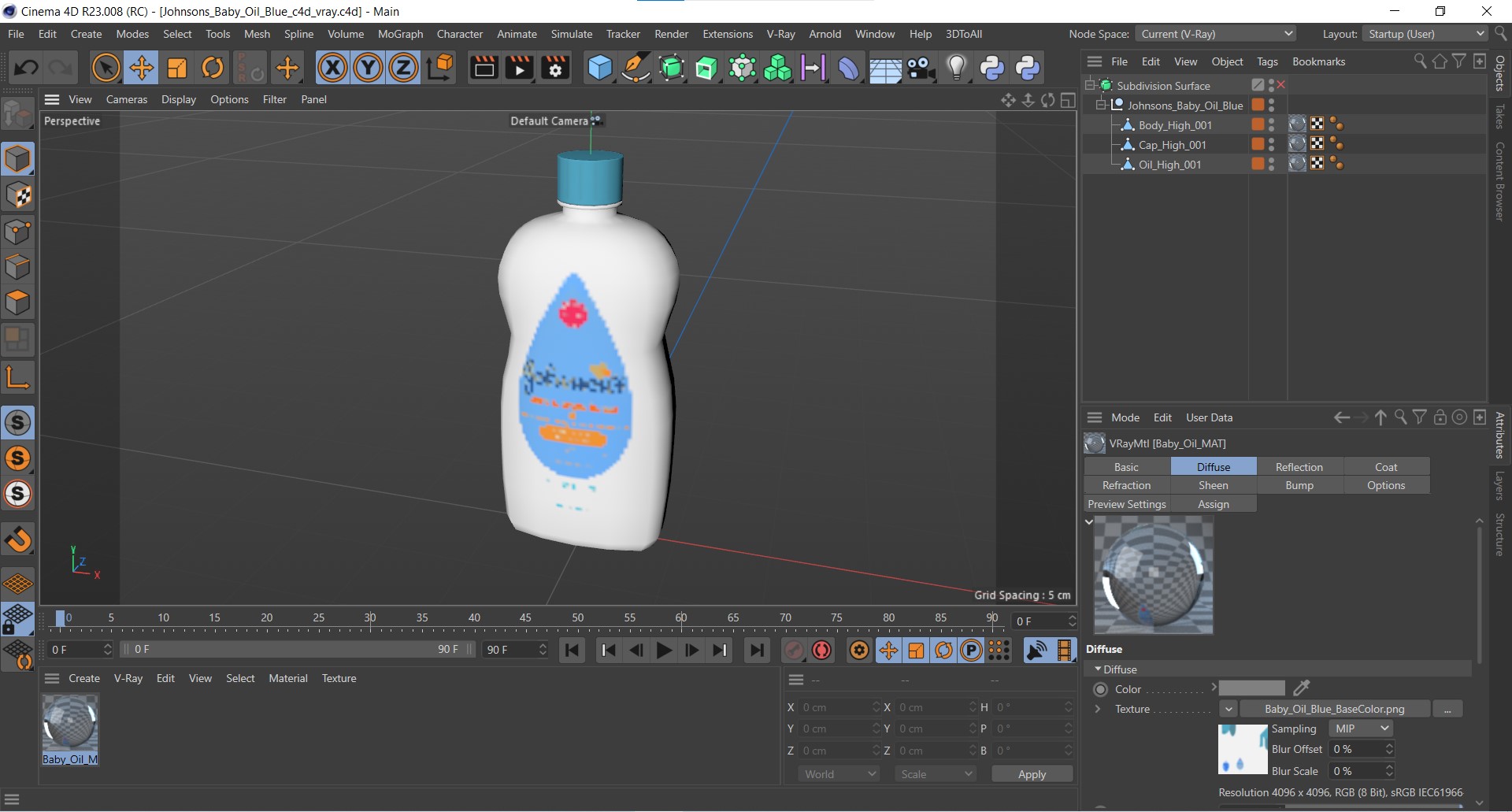Image resolution: width=1512 pixels, height=812 pixels.
Task: Go to start of animation
Action: click(x=573, y=651)
